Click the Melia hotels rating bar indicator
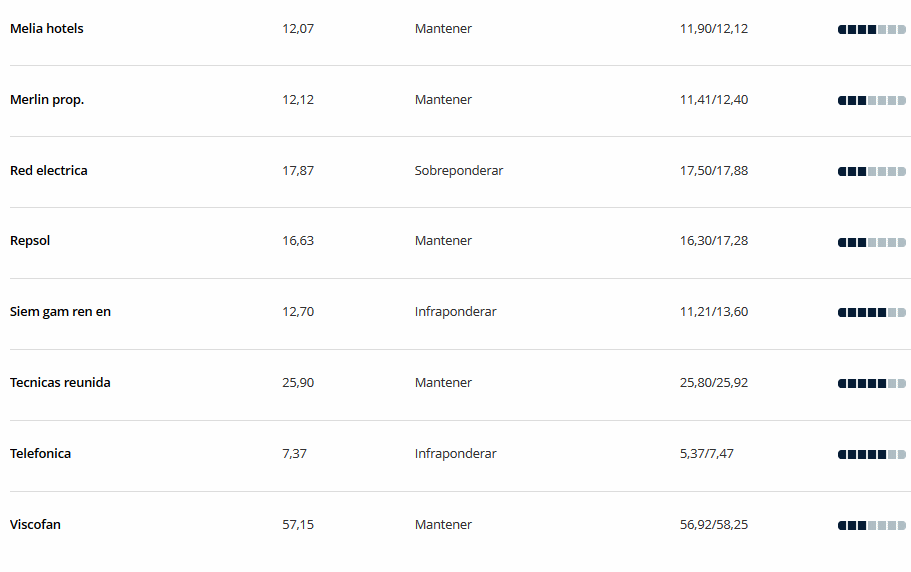This screenshot has width=911, height=572. [871, 30]
